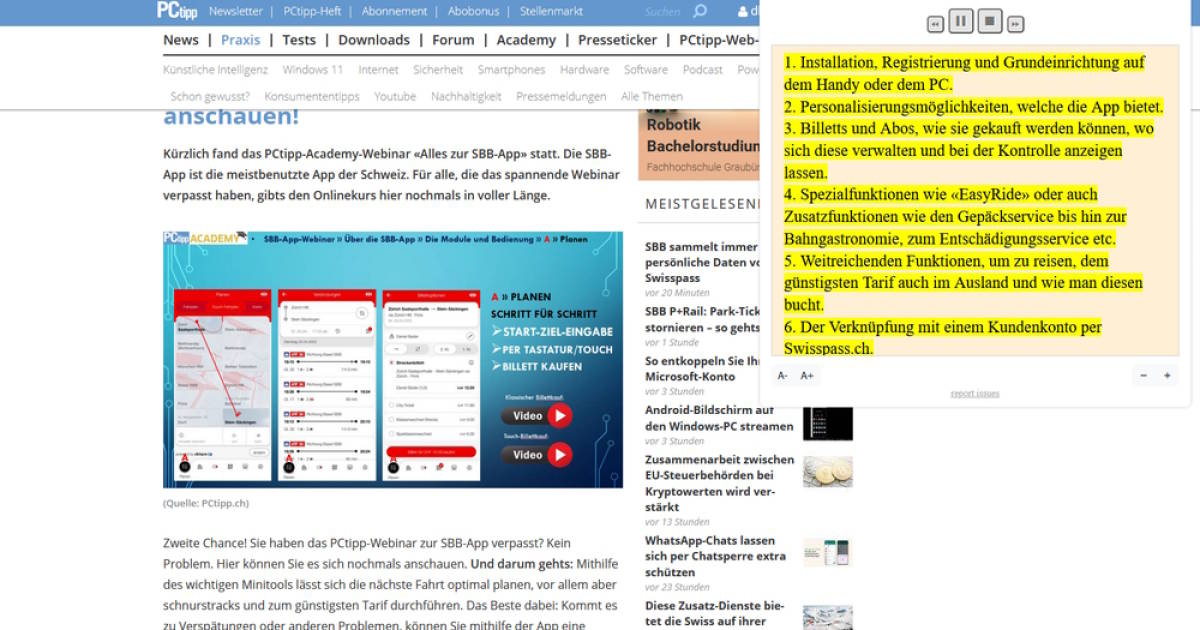This screenshot has width=1200, height=630.
Task: Open the report issues link
Action: pos(974,393)
